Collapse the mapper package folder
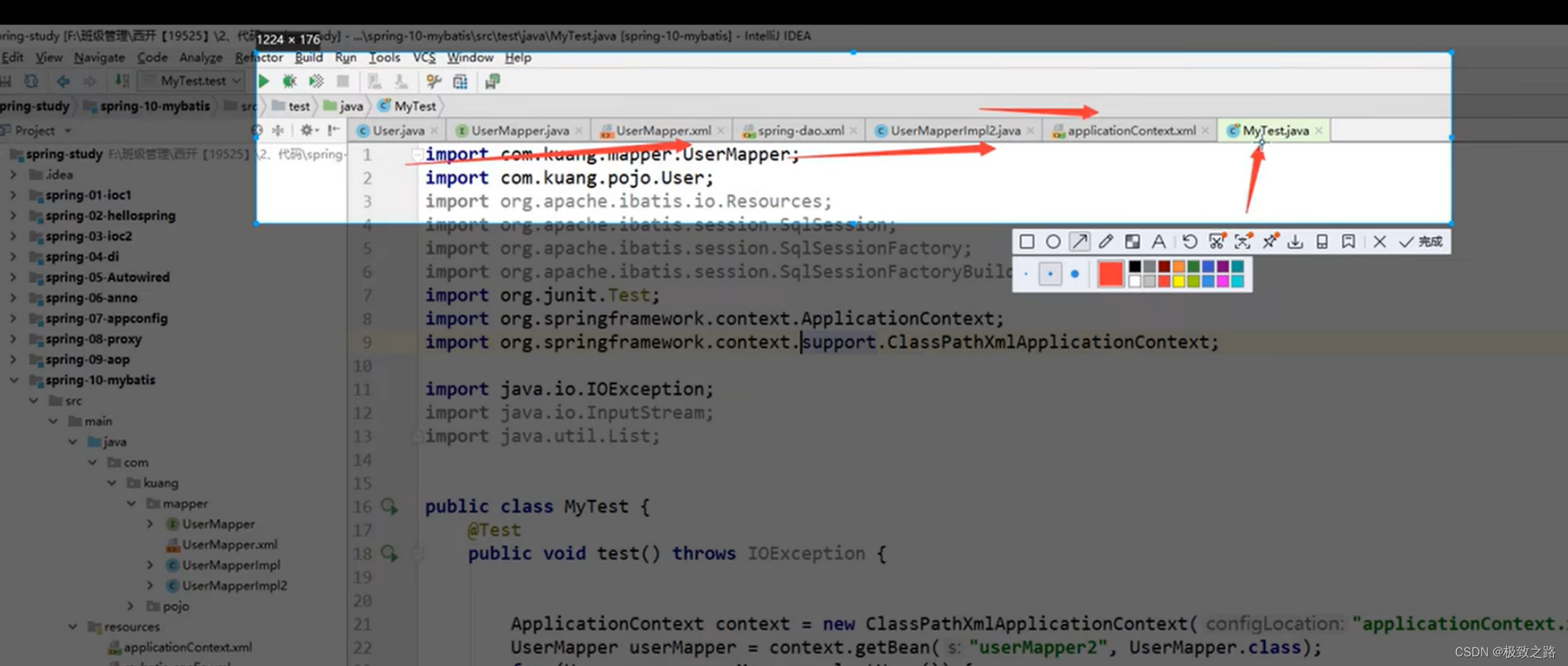Screen dimensions: 1568x666 click(x=131, y=504)
